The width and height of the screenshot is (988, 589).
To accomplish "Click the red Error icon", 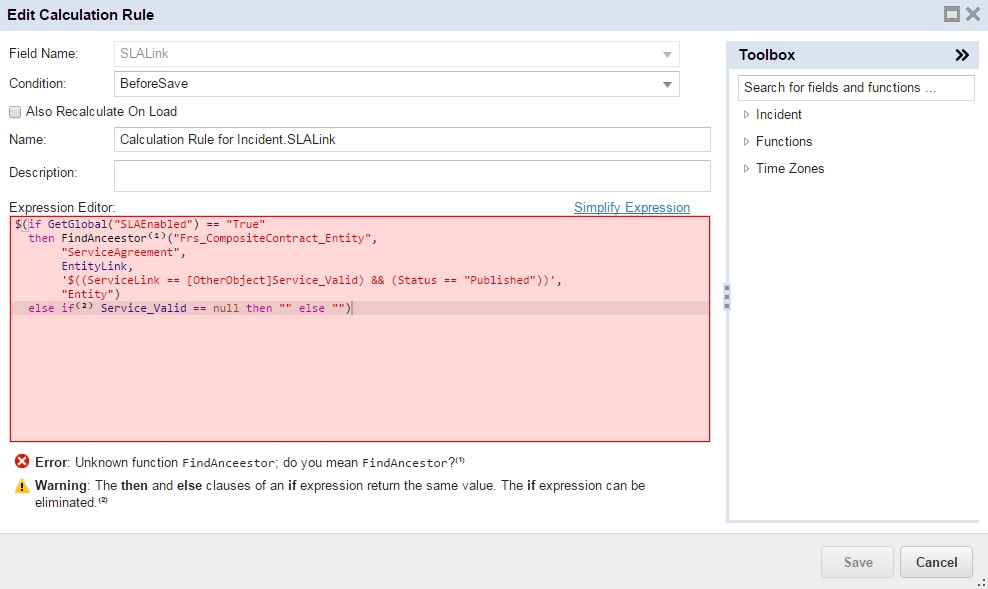I will point(22,462).
